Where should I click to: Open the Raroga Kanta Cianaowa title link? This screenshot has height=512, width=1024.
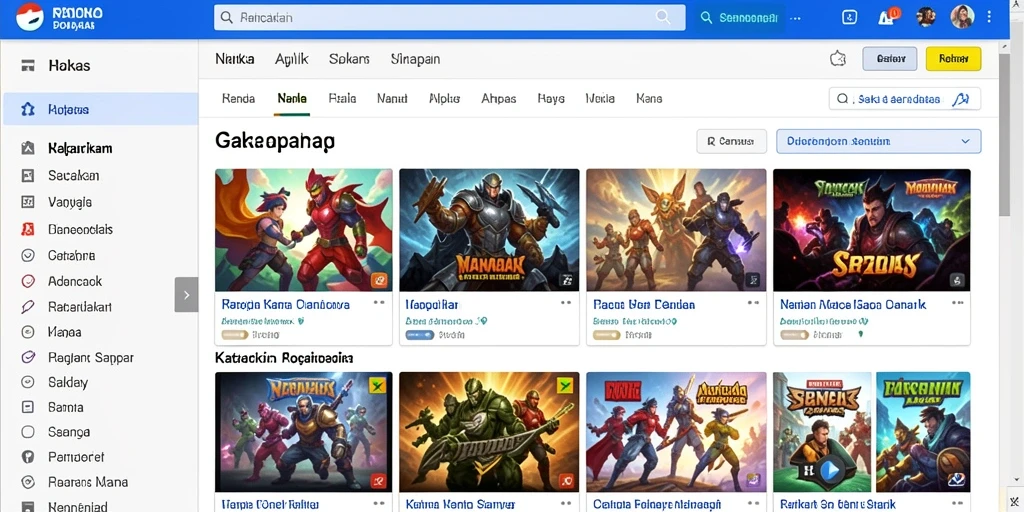pos(285,304)
